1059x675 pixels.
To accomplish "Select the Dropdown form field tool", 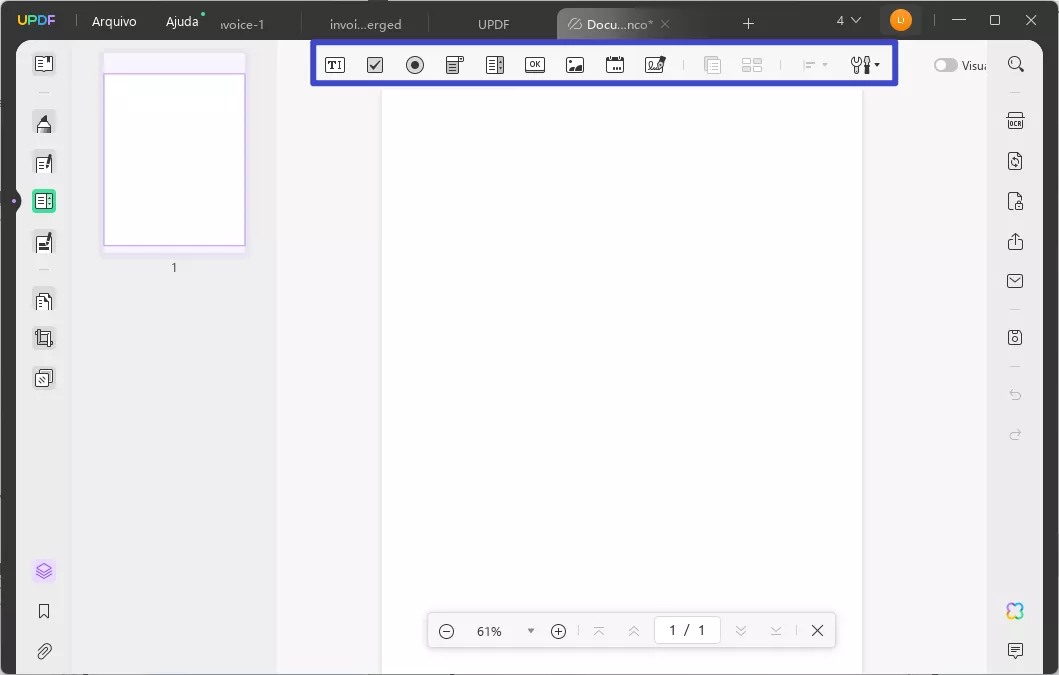I will 455,65.
